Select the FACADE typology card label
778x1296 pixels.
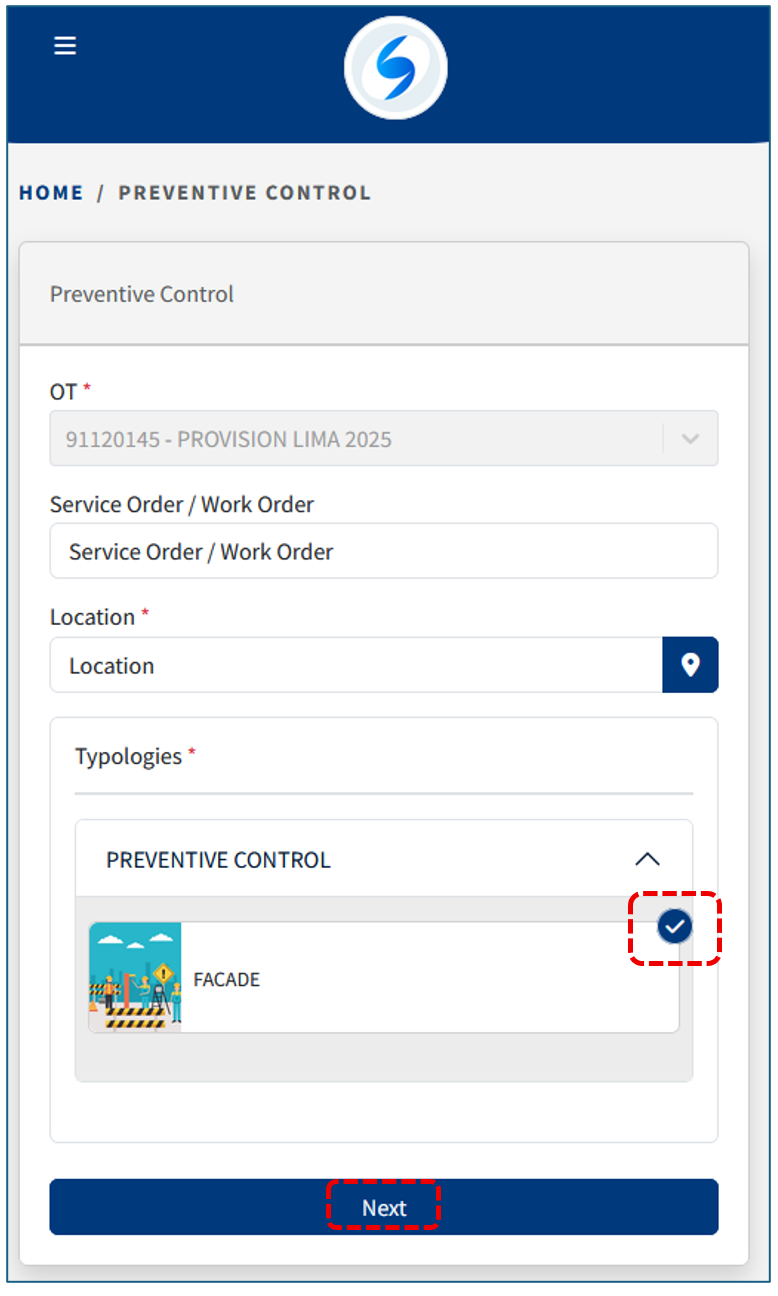pos(227,979)
